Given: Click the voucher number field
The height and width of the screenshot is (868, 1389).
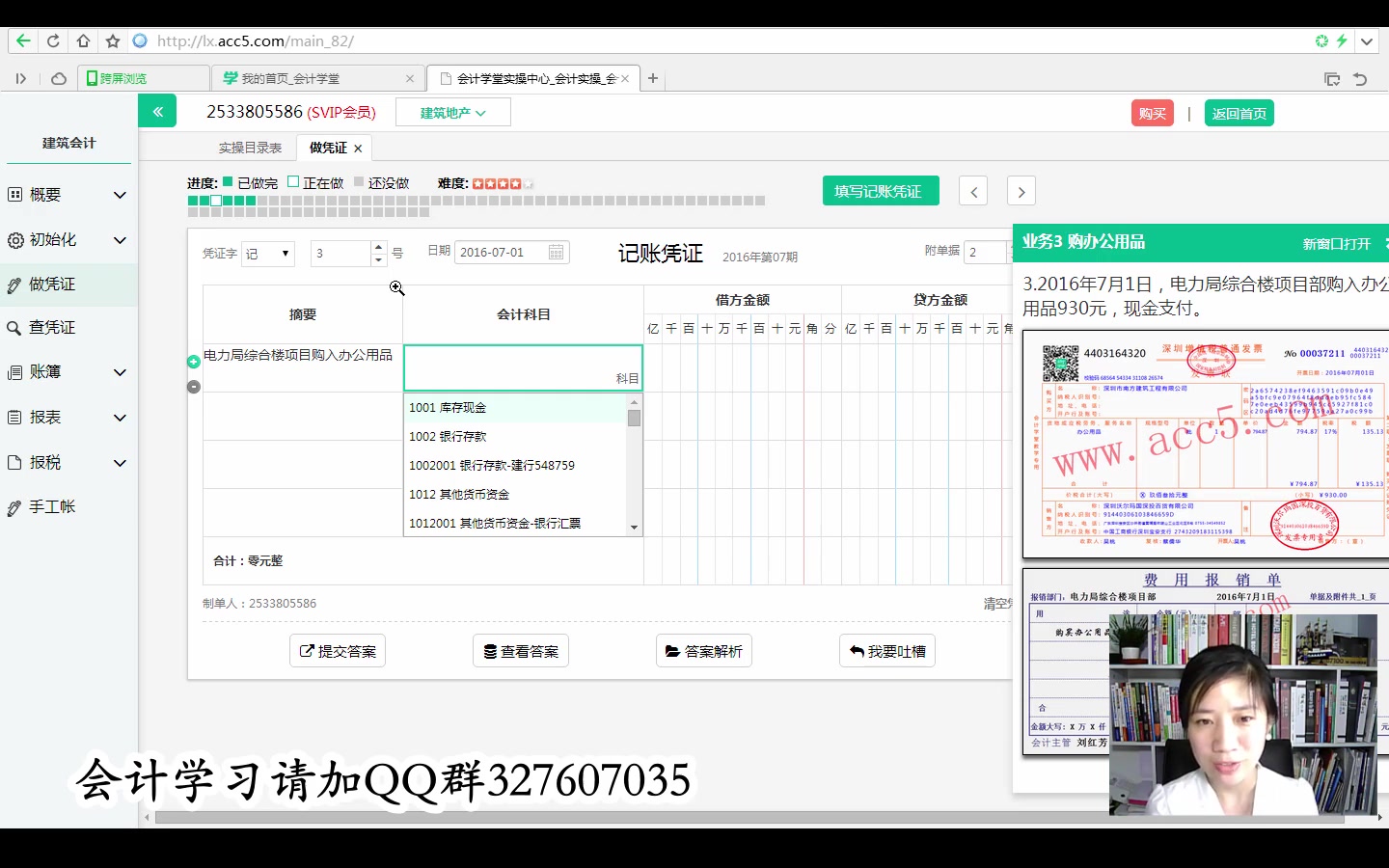Looking at the screenshot, I should [341, 254].
